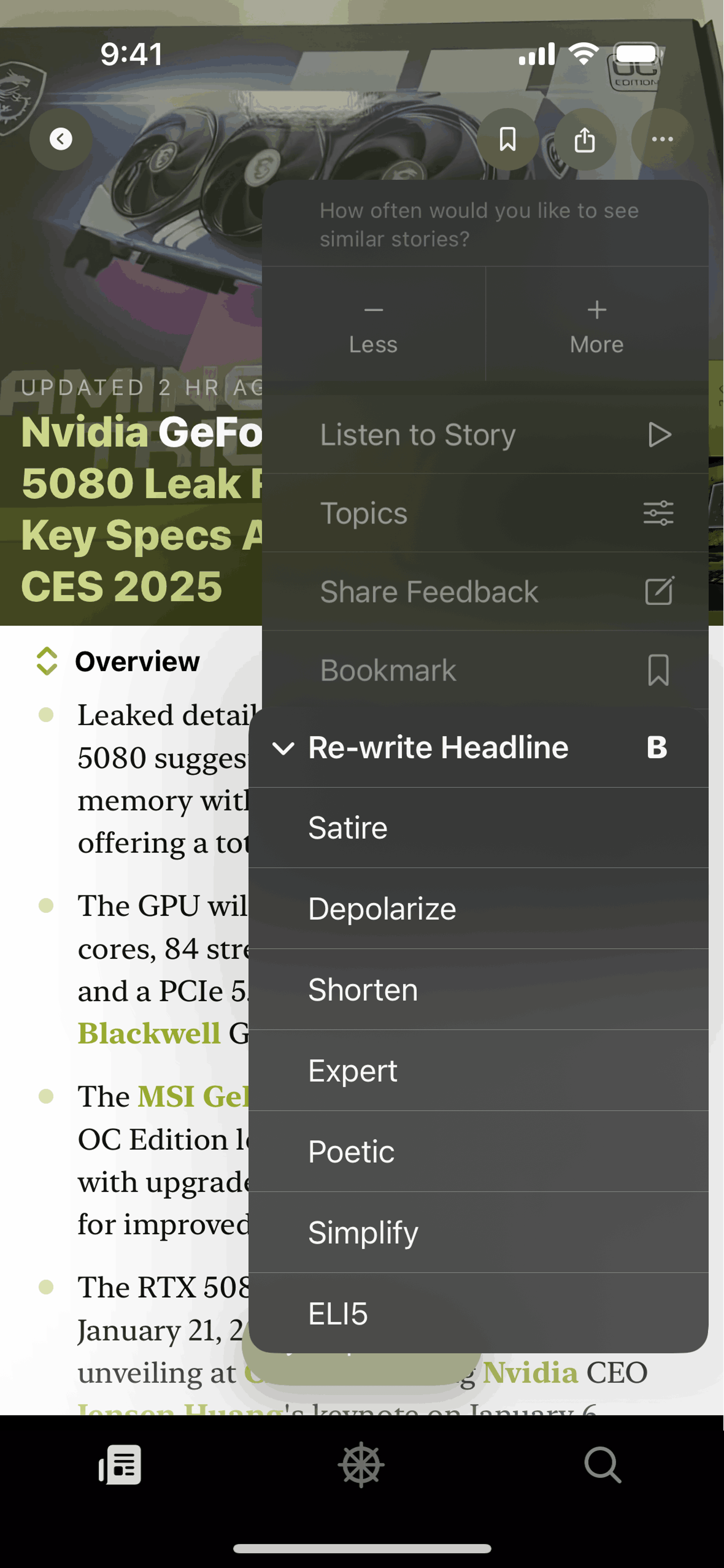Tap the bookmark icon in the top bar
This screenshot has width=724, height=1568.
(x=508, y=140)
